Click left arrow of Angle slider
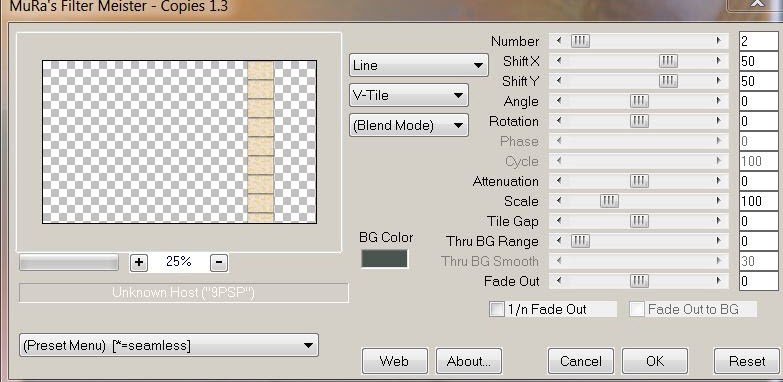This screenshot has height=382, width=783. (x=559, y=101)
